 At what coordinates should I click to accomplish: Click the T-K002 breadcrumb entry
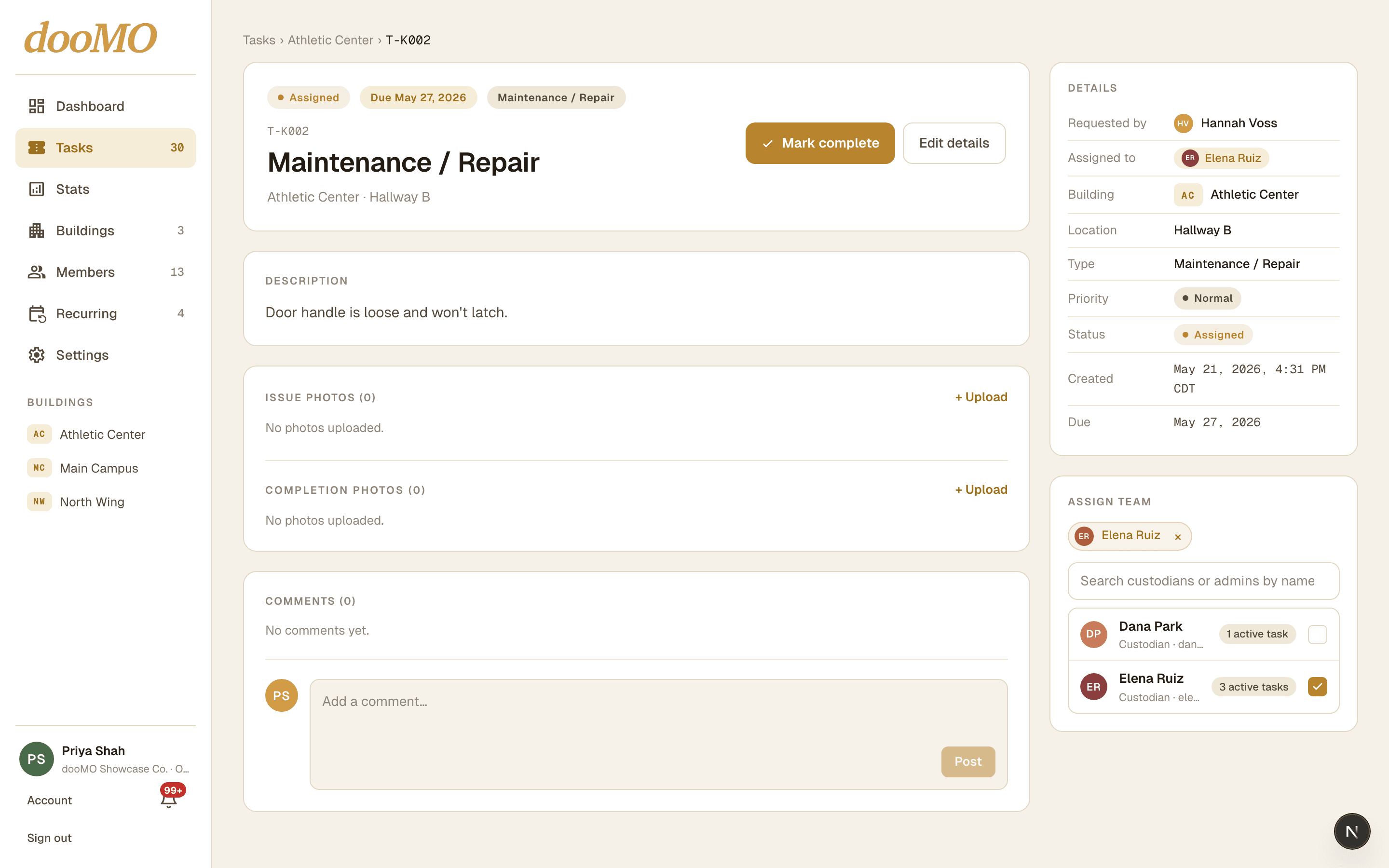click(408, 40)
